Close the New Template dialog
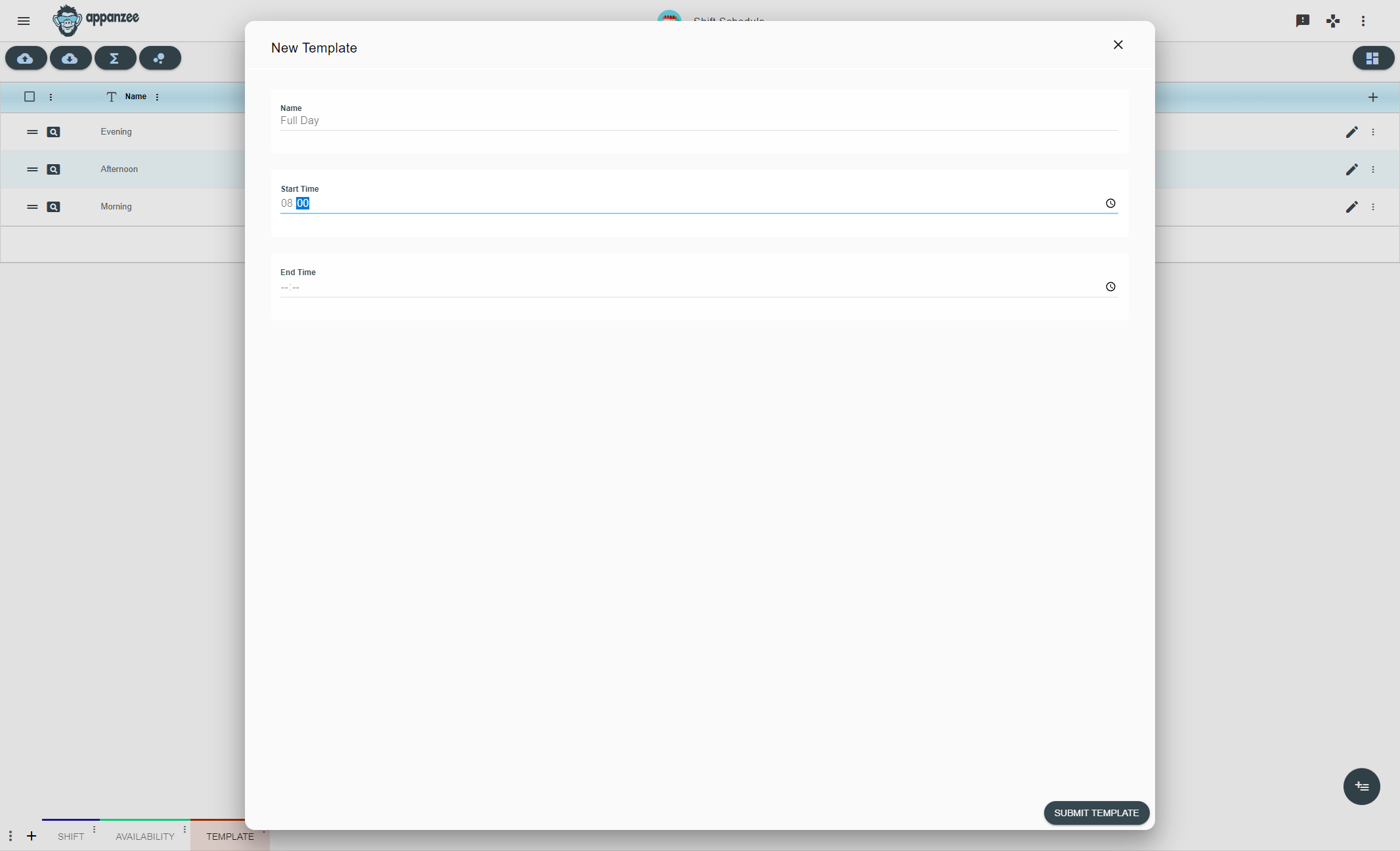 (1118, 45)
